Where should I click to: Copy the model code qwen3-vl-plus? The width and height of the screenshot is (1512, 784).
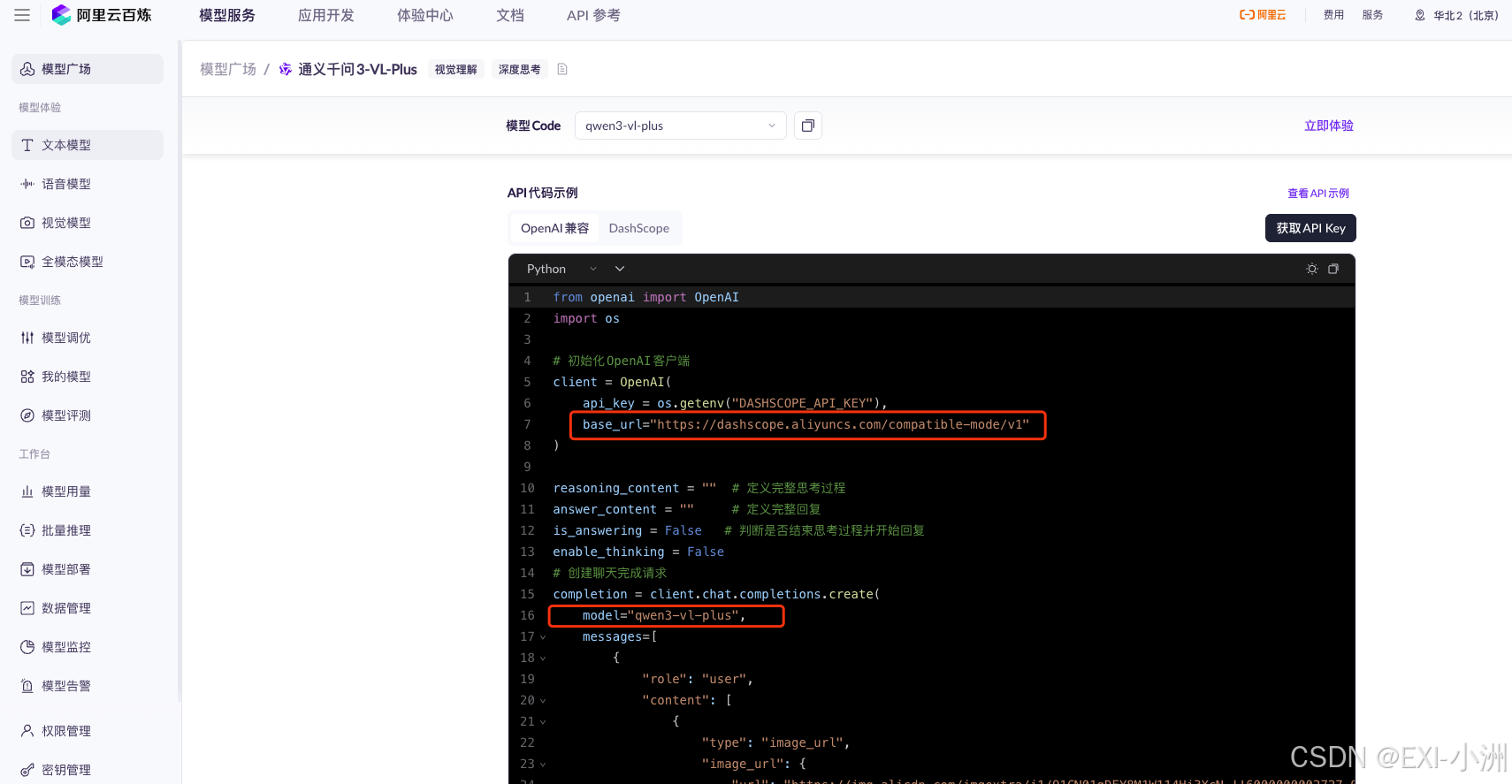pyautogui.click(x=807, y=126)
